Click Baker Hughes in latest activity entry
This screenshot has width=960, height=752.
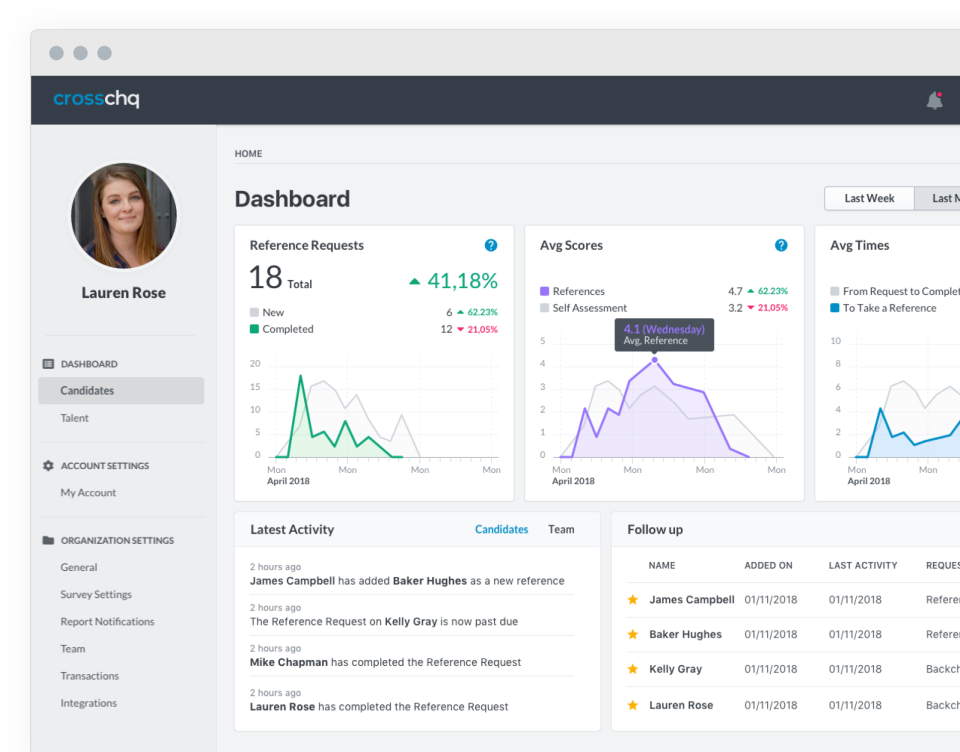coord(429,581)
